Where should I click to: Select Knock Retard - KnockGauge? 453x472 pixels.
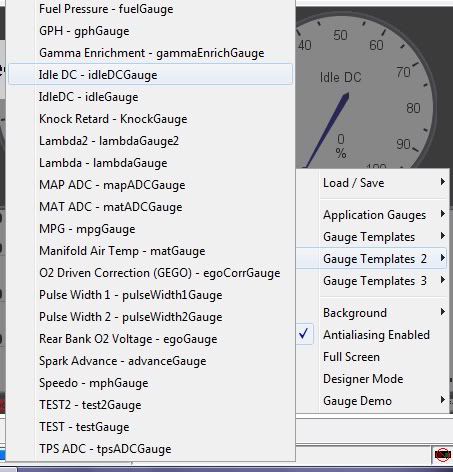(x=151, y=119)
